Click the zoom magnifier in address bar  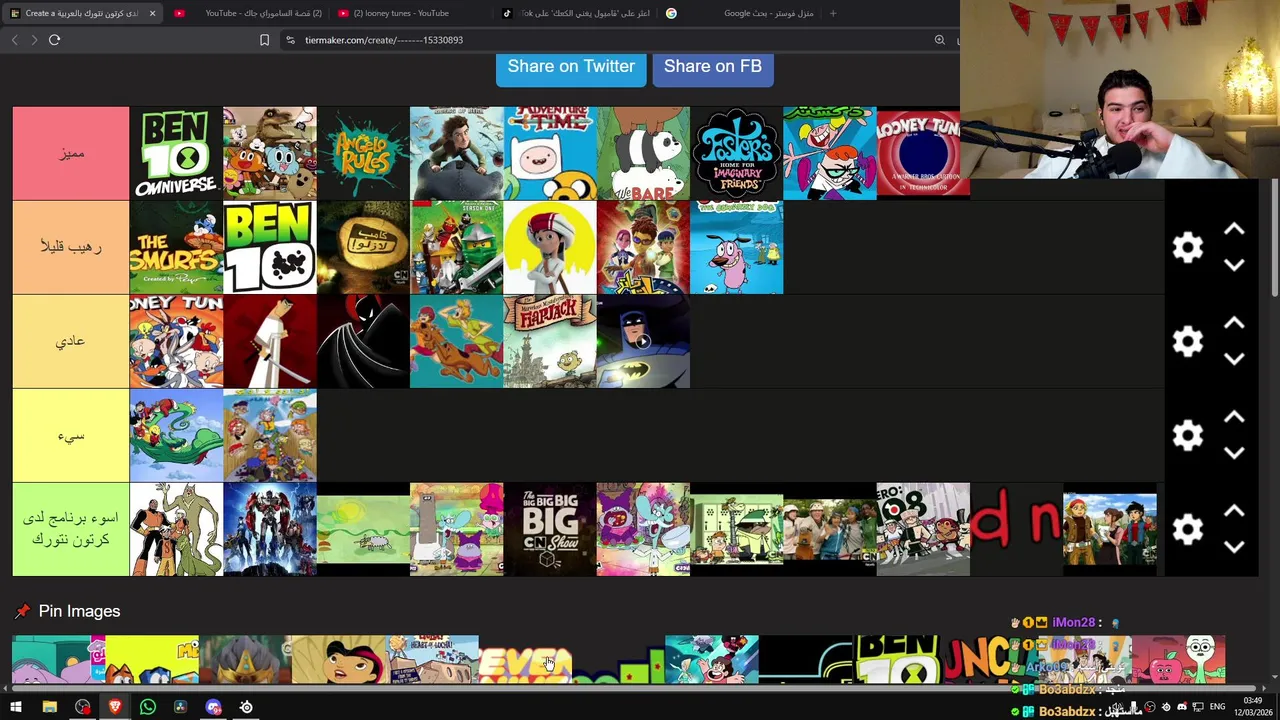(x=939, y=40)
